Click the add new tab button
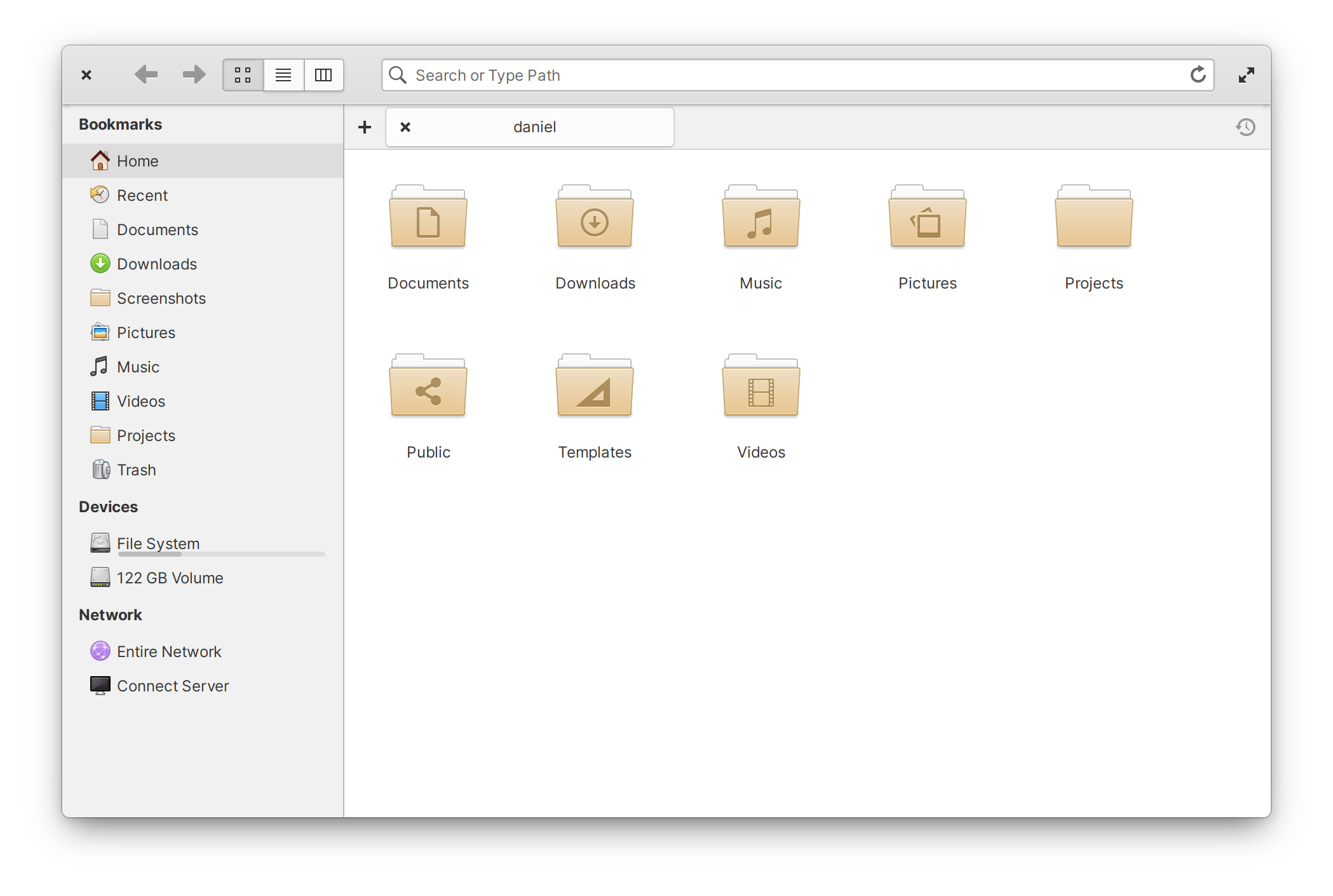Image resolution: width=1333 pixels, height=896 pixels. pos(365,127)
